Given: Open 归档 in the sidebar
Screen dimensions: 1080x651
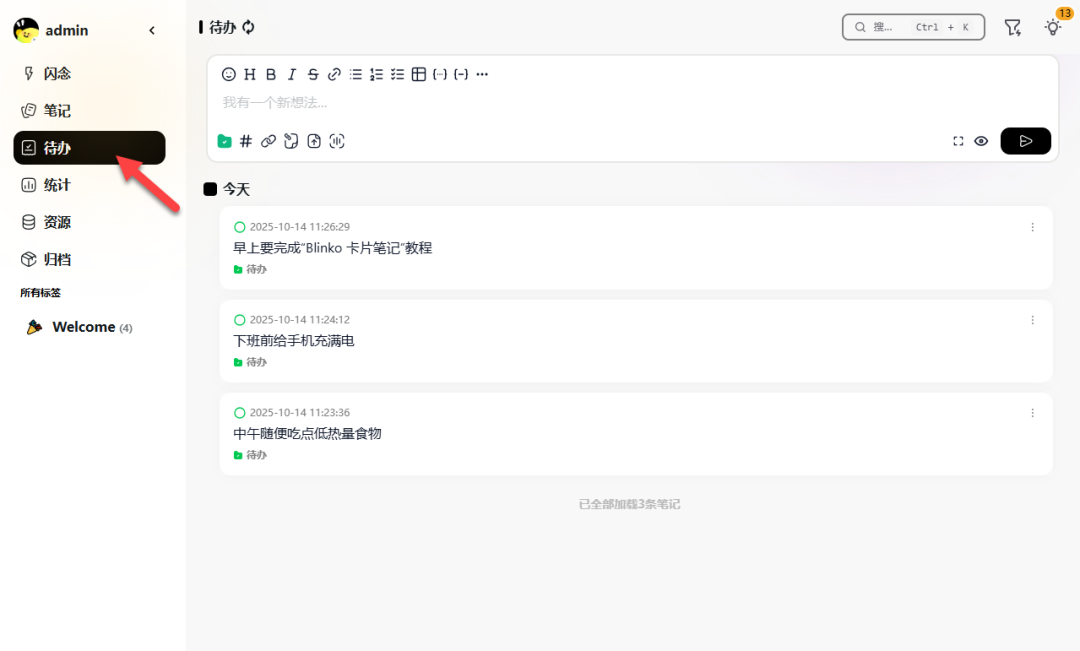Looking at the screenshot, I should coord(90,260).
